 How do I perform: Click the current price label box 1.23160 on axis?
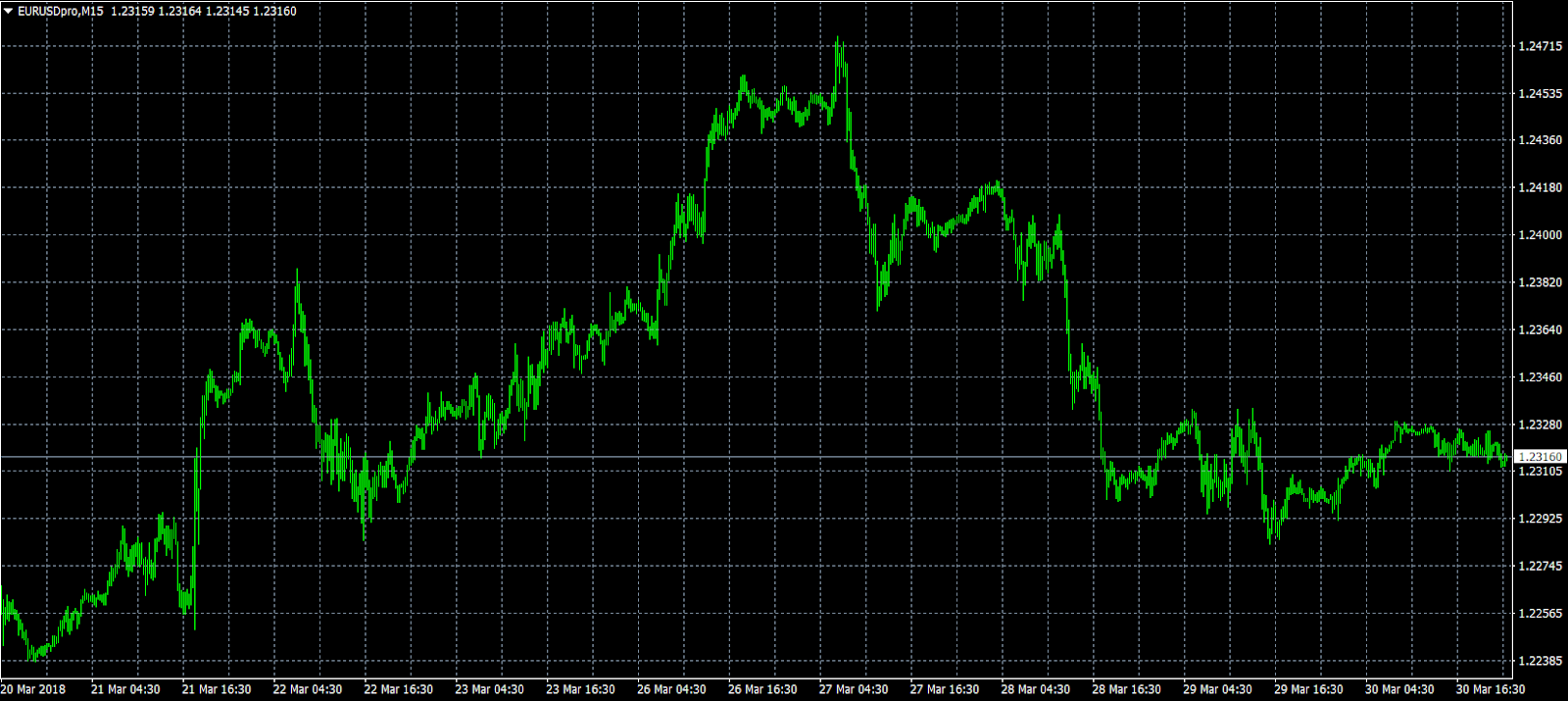click(1540, 457)
